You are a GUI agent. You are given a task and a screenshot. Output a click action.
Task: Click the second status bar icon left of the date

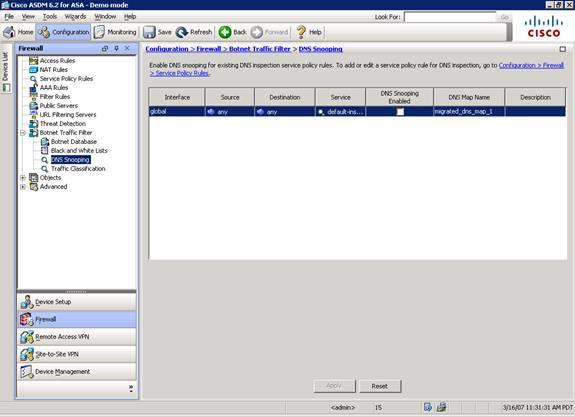pos(442,407)
